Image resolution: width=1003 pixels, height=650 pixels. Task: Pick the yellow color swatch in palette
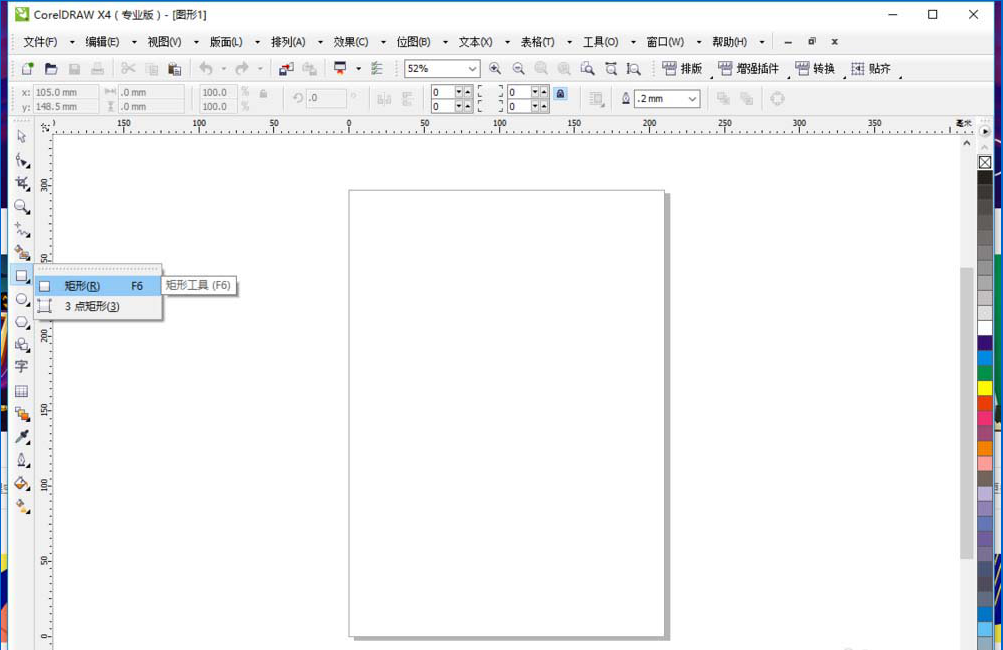(x=985, y=388)
